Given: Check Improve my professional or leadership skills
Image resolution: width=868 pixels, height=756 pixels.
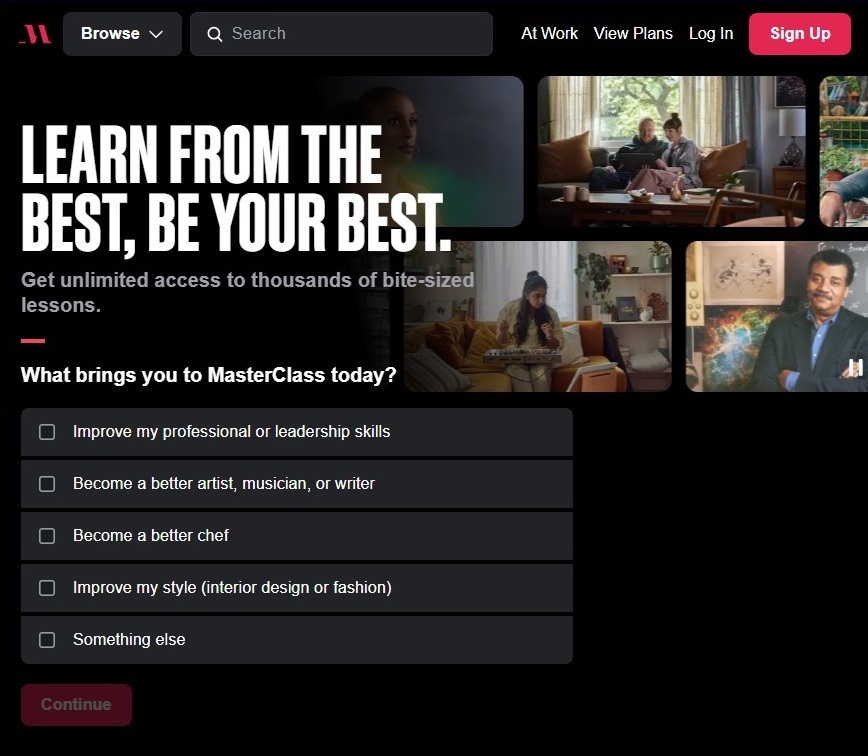Looking at the screenshot, I should pos(47,432).
